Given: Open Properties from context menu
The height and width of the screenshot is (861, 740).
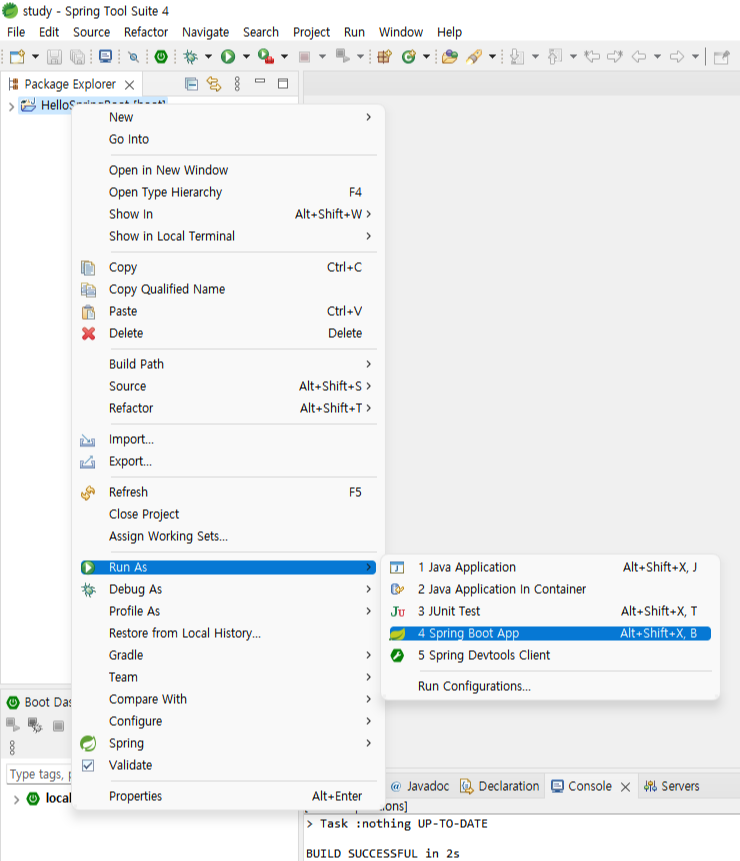Looking at the screenshot, I should (228, 796).
